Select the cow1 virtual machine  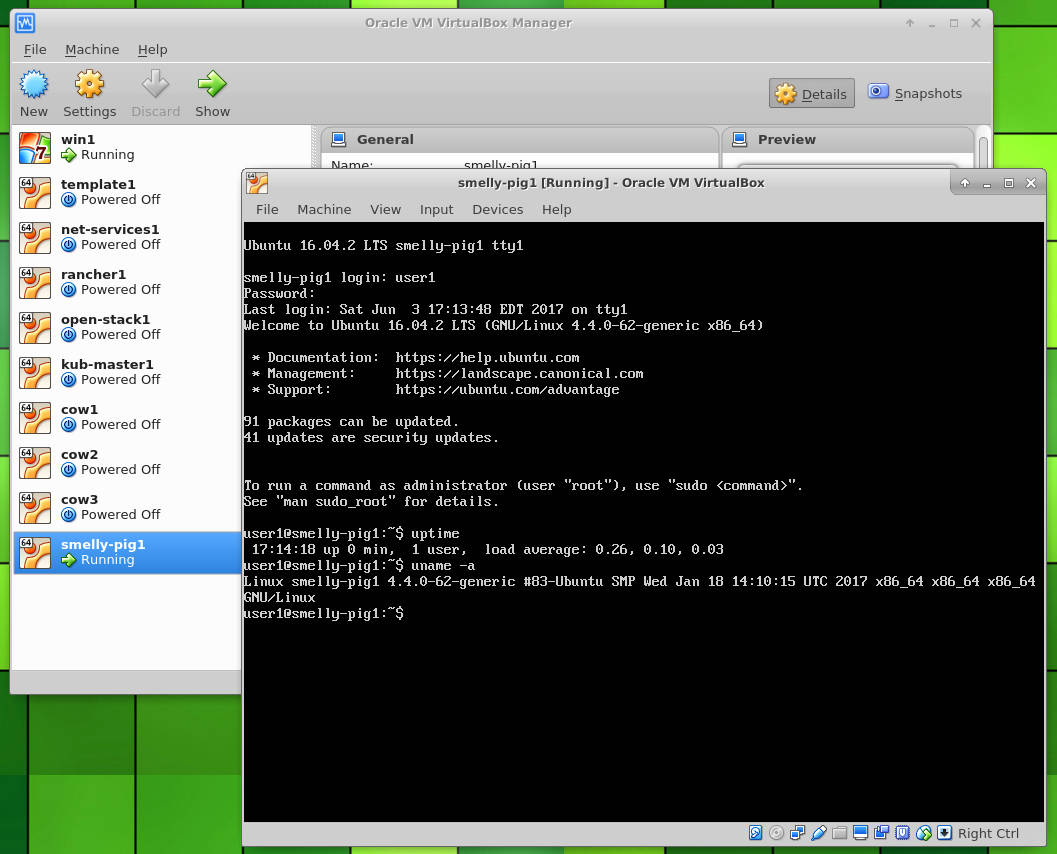[x=127, y=417]
